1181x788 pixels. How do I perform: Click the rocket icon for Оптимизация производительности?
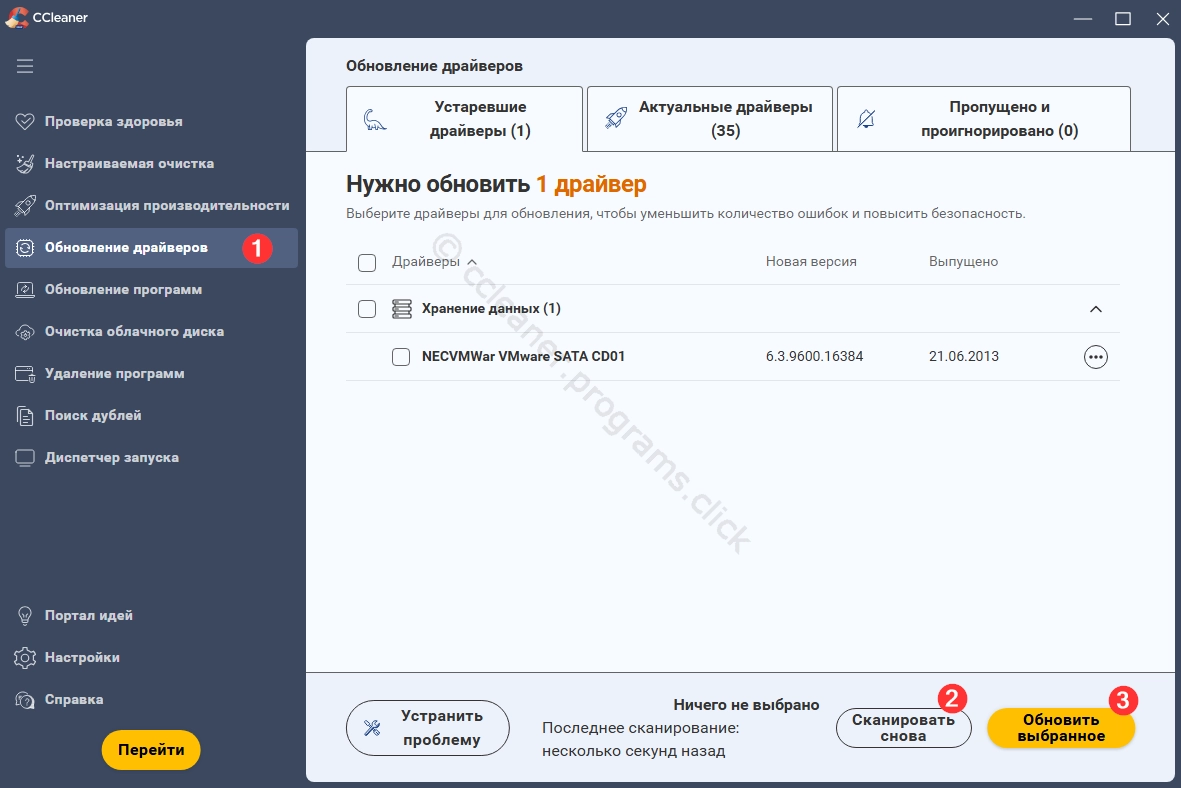(x=25, y=206)
